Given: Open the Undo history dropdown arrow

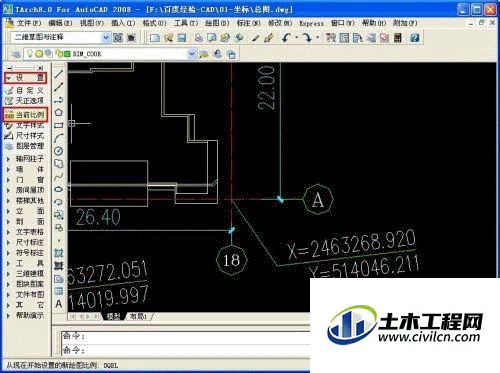Looking at the screenshot, I should [x=296, y=38].
